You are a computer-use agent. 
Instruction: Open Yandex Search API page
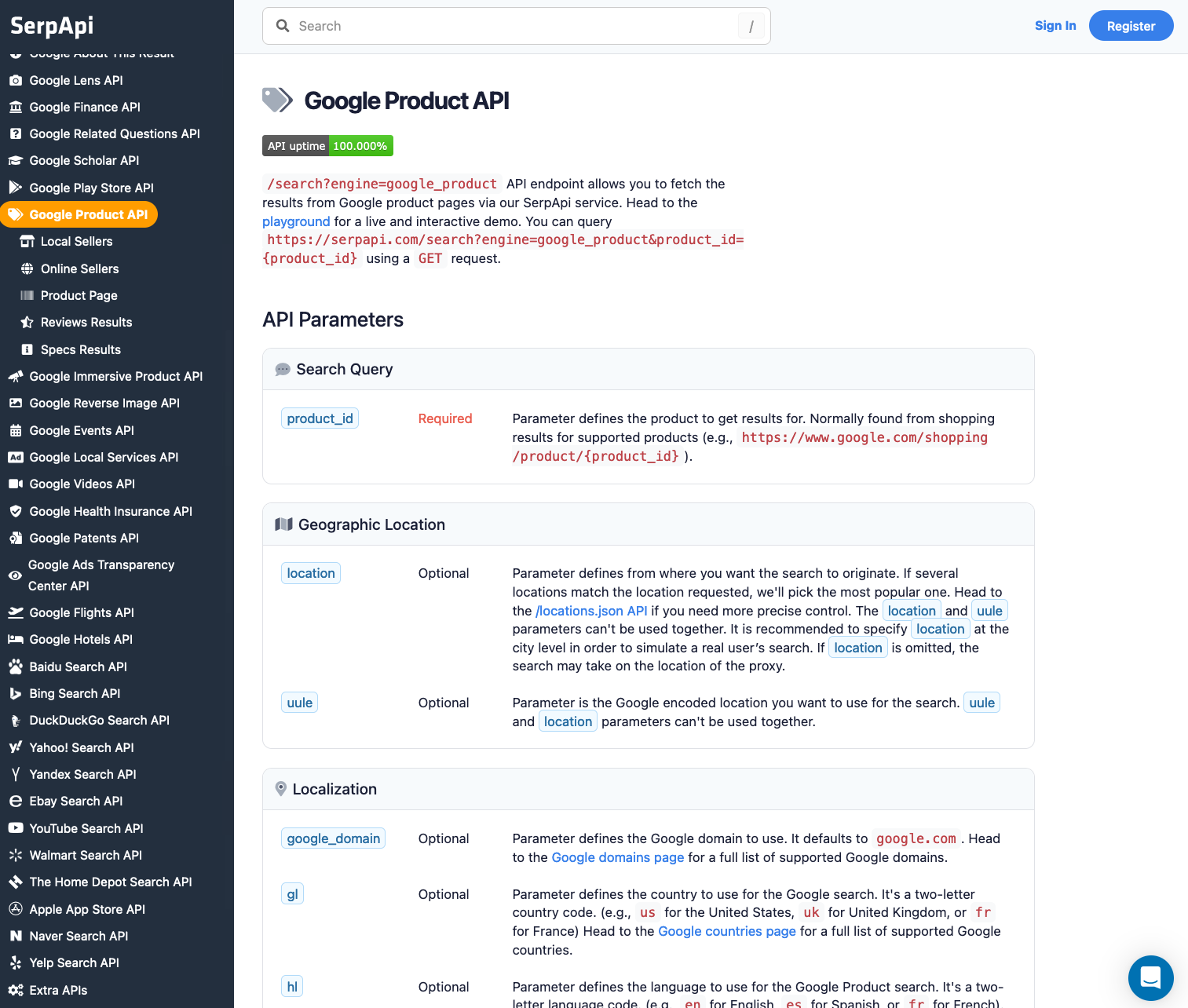pyautogui.click(x=82, y=774)
